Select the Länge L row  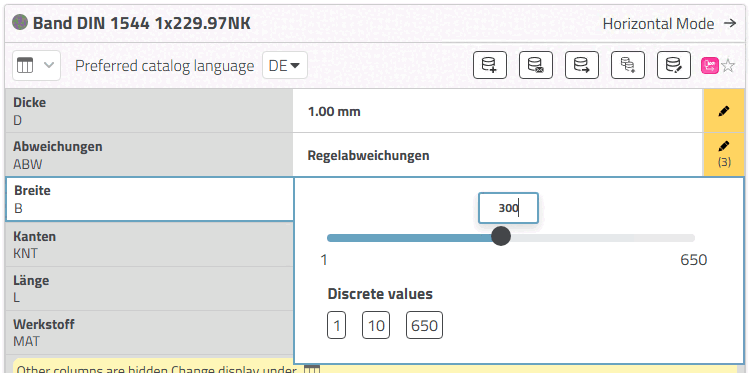pos(149,289)
